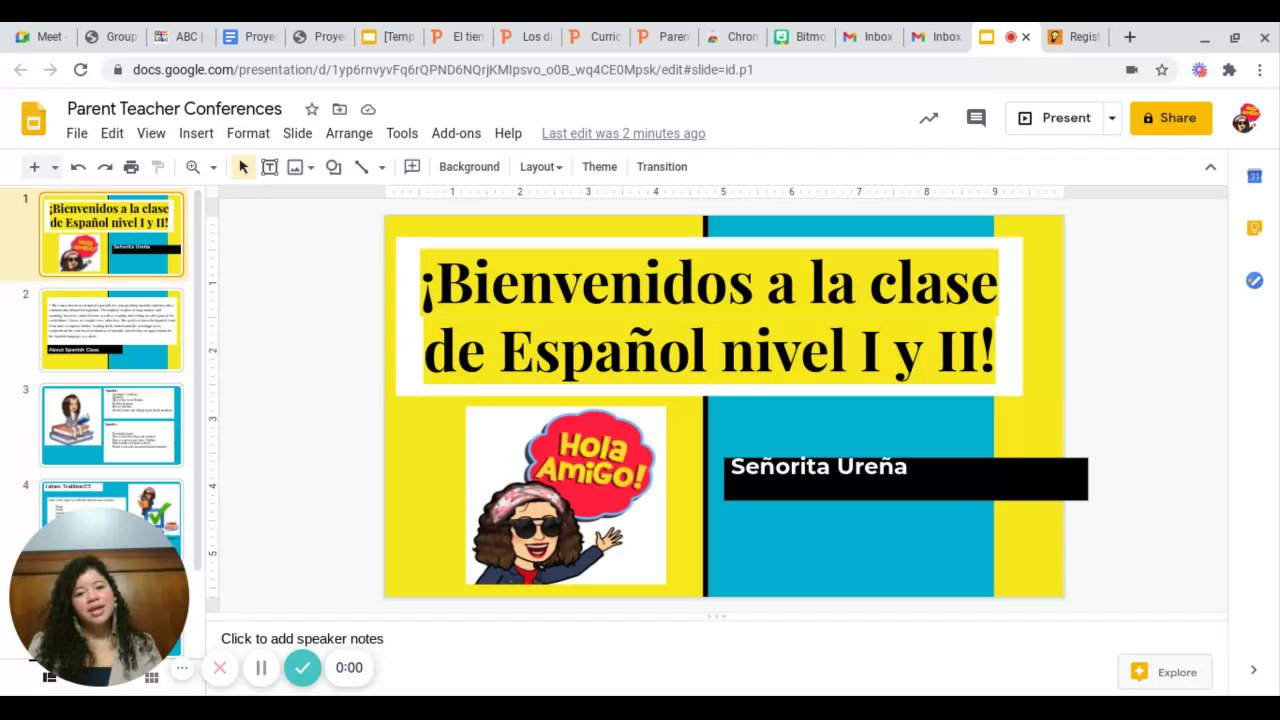Open the Google Keep side panel
Image resolution: width=1280 pixels, height=720 pixels.
click(1254, 228)
